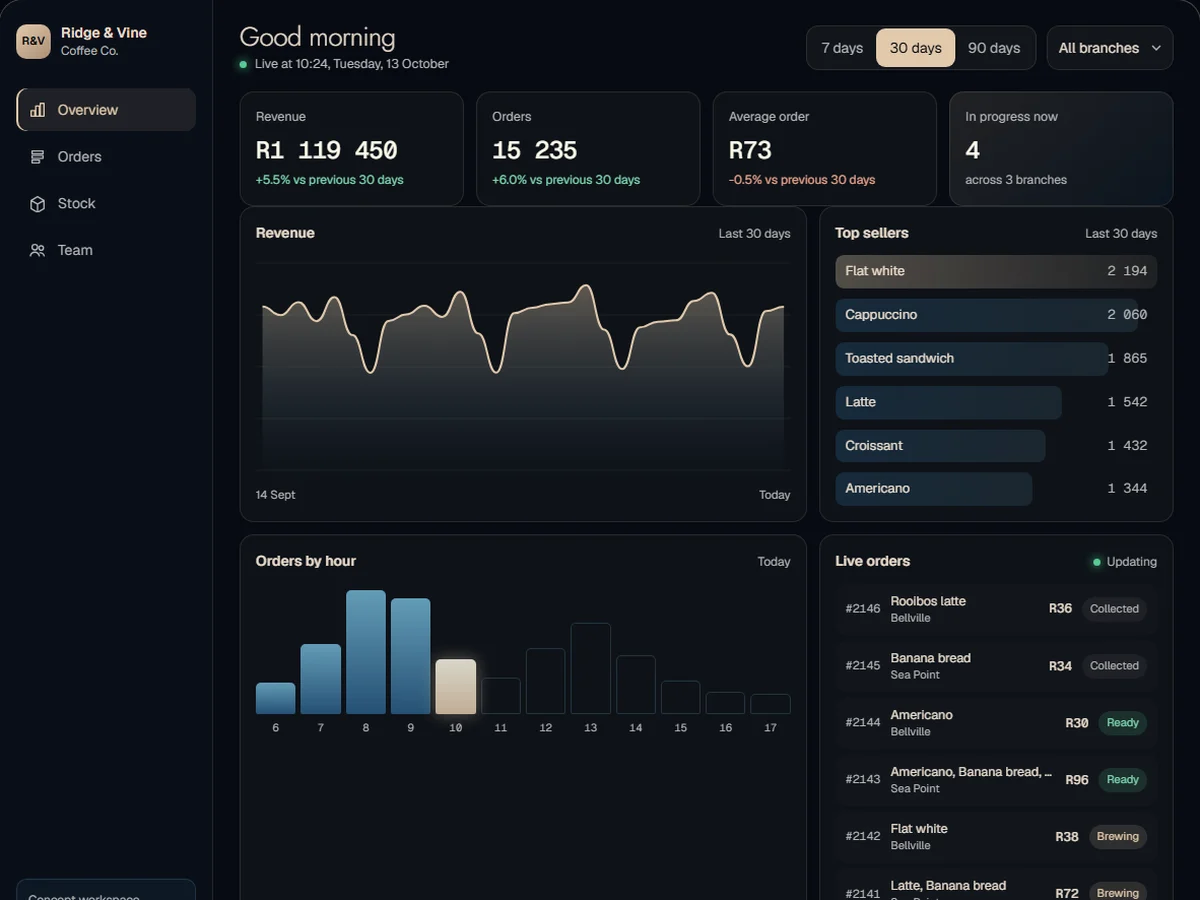Viewport: 1200px width, 900px height.
Task: Click the Ridge & Vine company name
Action: click(x=104, y=33)
